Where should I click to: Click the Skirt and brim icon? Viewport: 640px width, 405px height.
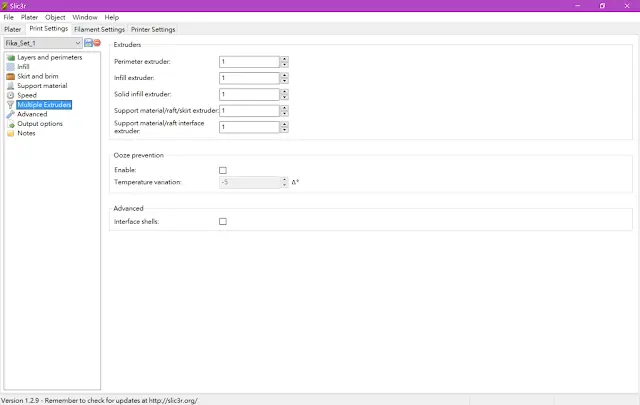11,76
